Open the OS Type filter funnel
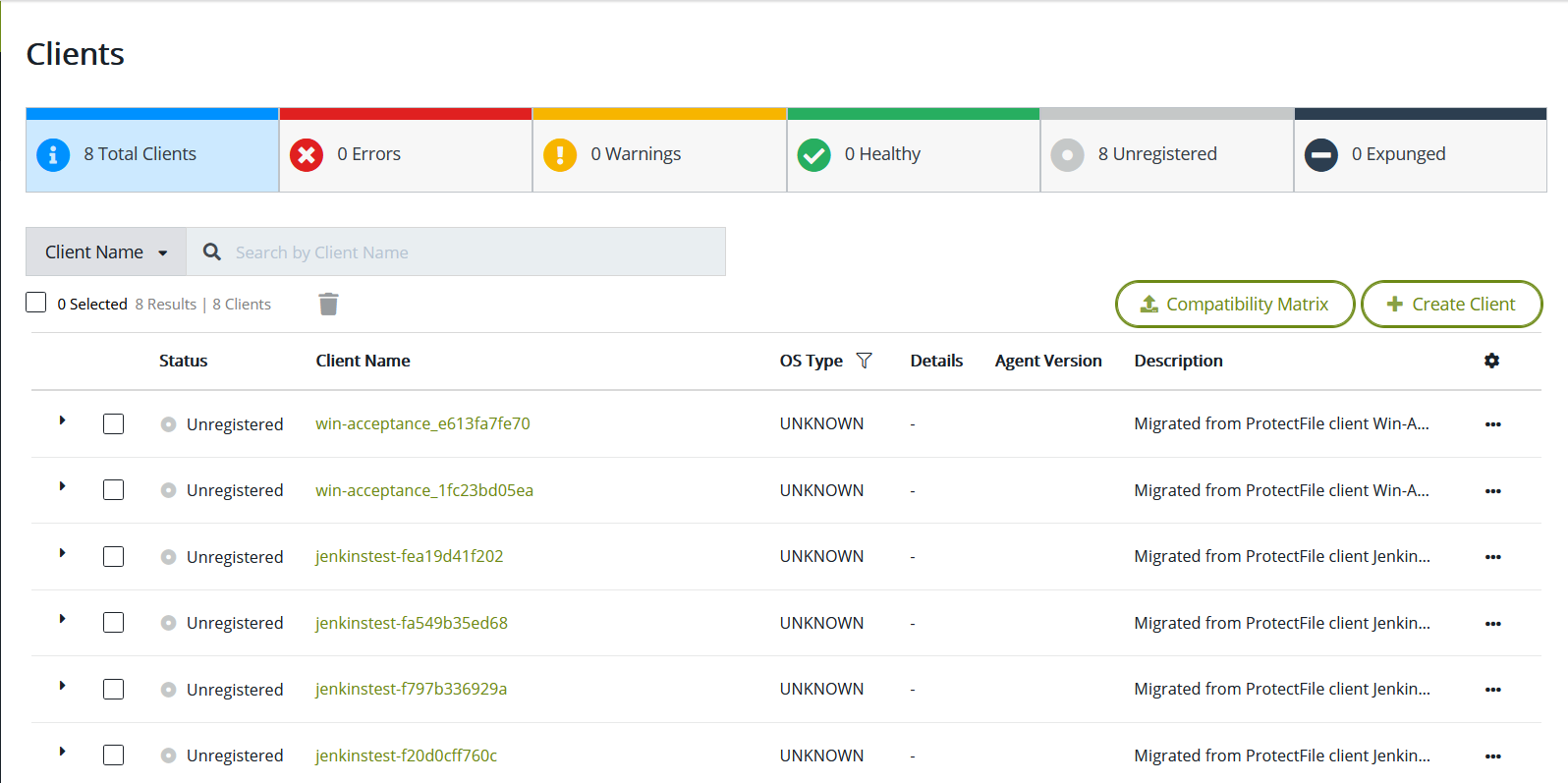The width and height of the screenshot is (1568, 783). pos(864,361)
